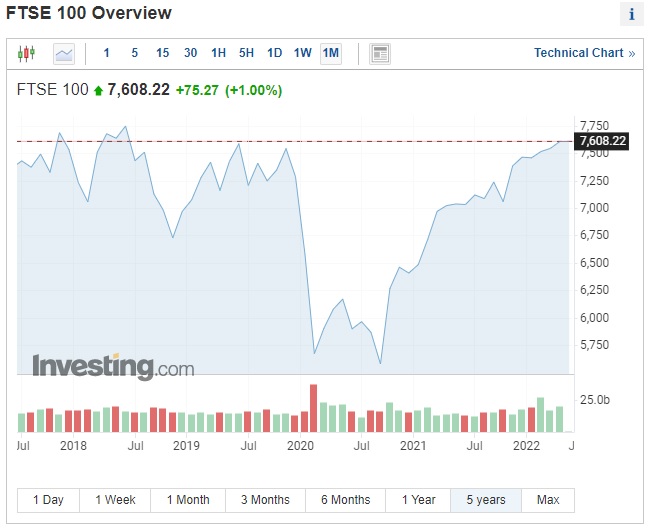Show the 1 Day range tab
The image size is (650, 529).
(x=48, y=500)
